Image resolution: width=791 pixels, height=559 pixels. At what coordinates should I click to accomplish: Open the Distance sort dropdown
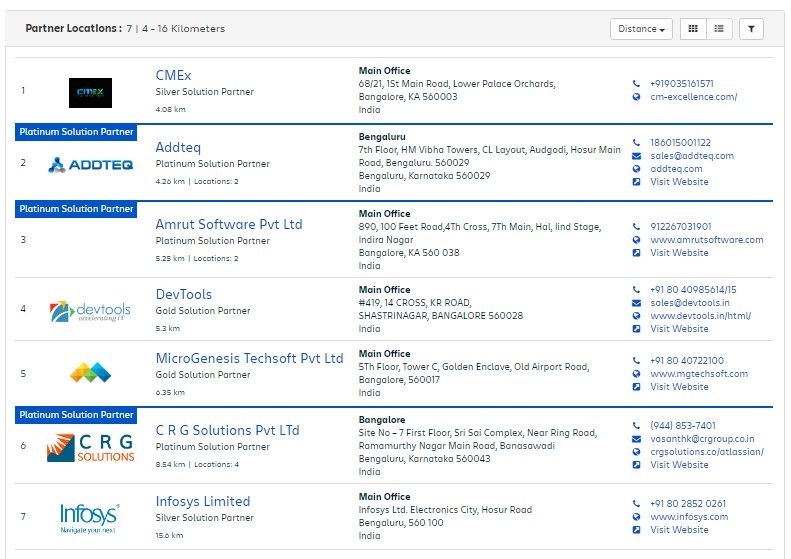pyautogui.click(x=641, y=29)
